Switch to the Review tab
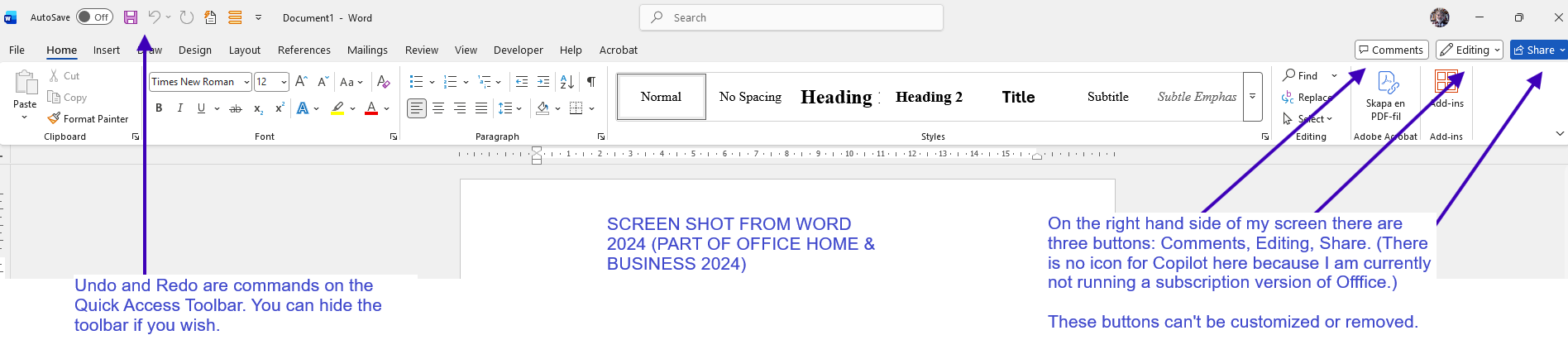The width and height of the screenshot is (1568, 340). (x=422, y=50)
